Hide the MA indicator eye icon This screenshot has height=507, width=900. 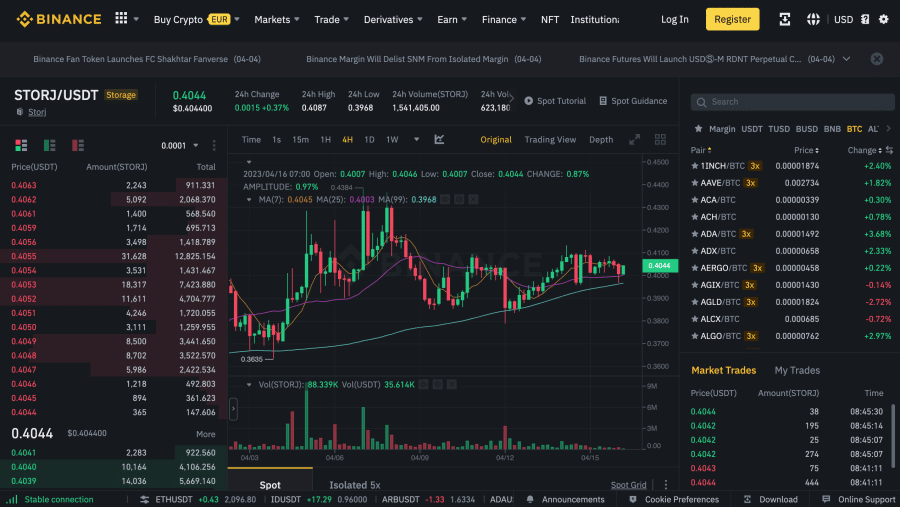[445, 199]
